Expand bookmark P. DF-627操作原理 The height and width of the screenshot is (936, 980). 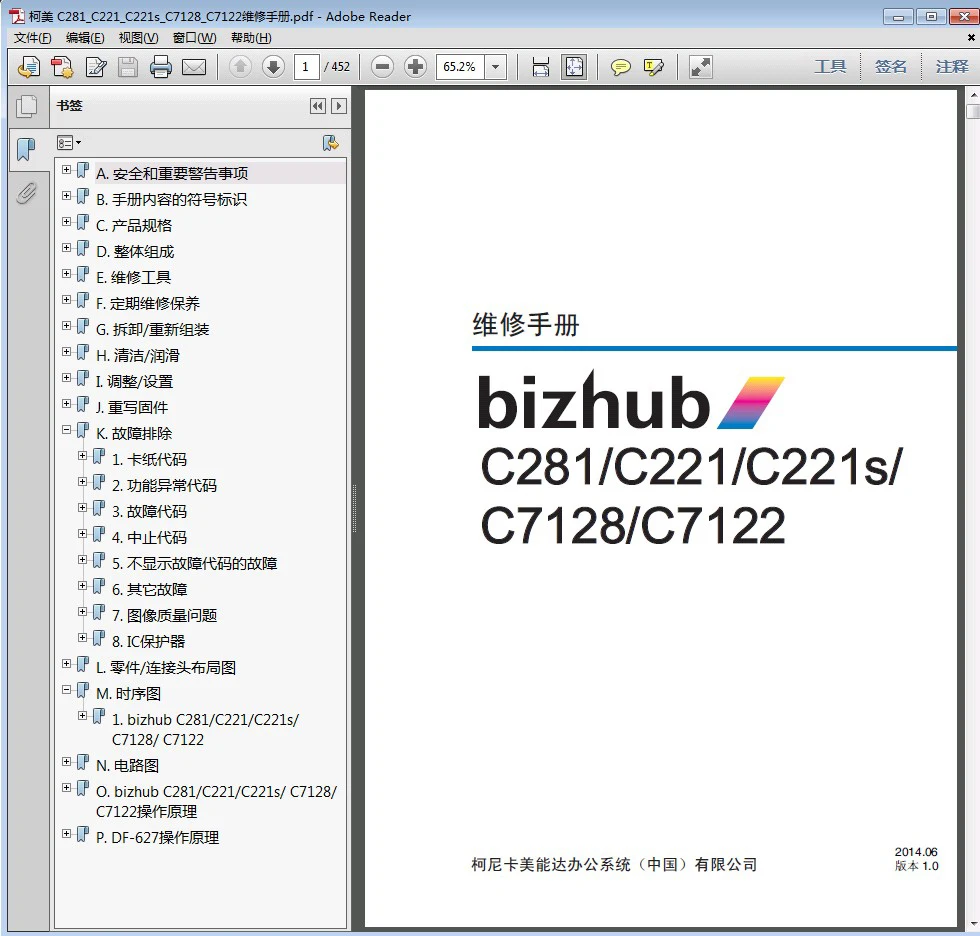point(66,834)
